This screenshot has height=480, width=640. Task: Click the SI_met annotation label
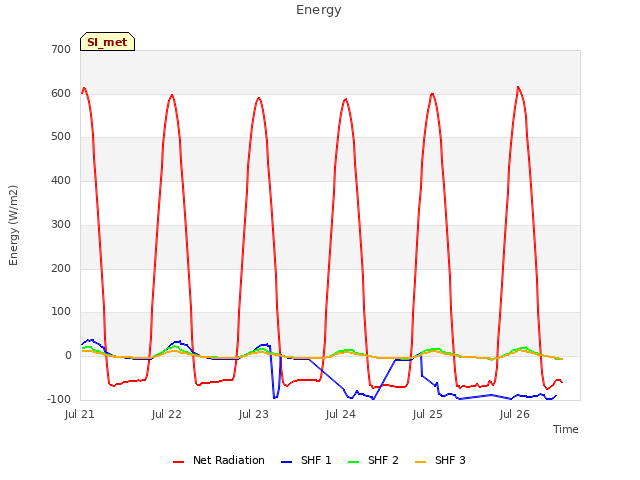(x=107, y=42)
